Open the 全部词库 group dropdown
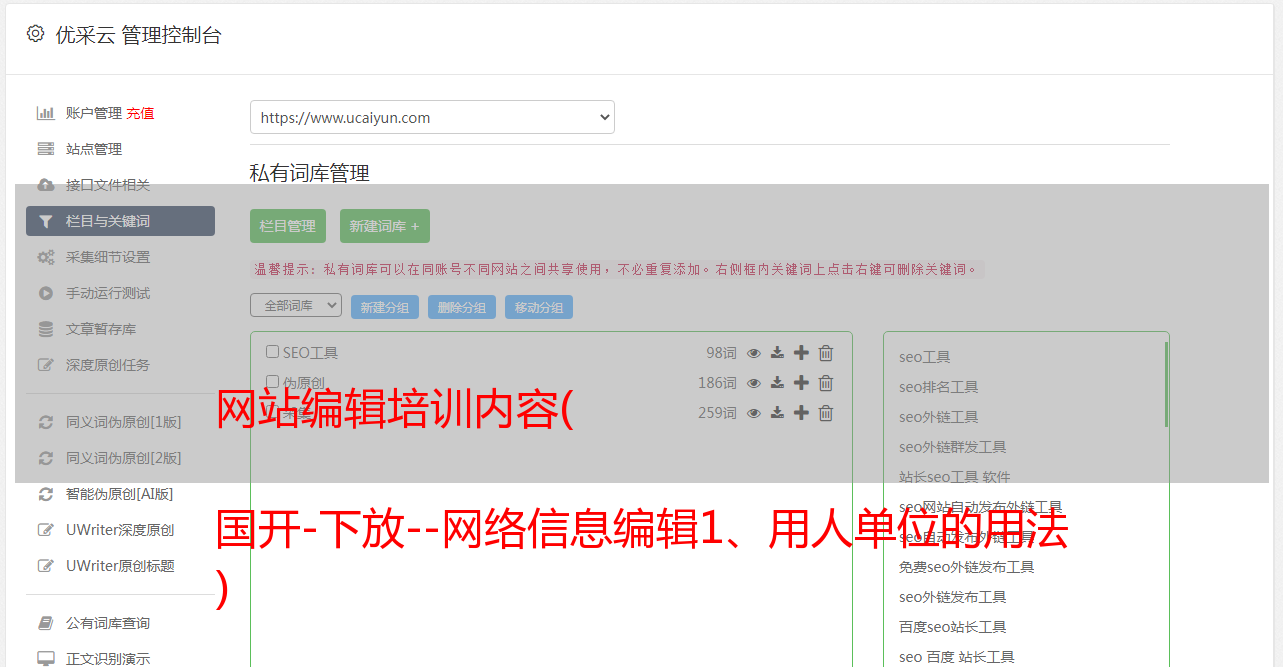 (x=296, y=305)
